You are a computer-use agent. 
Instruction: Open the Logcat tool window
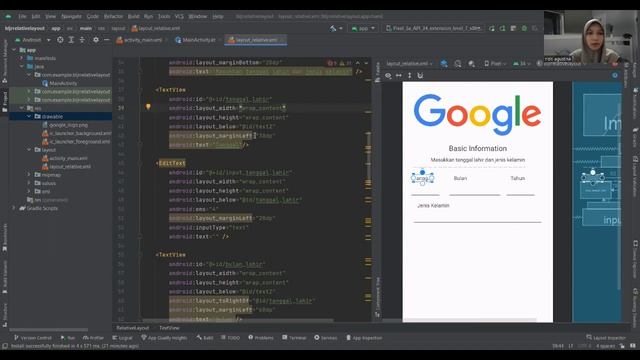122,338
